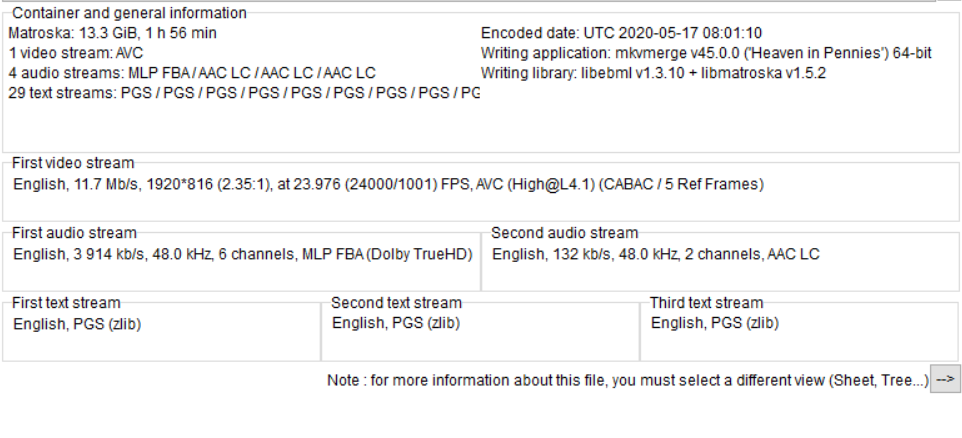Click the arrow button next to the note

945,381
